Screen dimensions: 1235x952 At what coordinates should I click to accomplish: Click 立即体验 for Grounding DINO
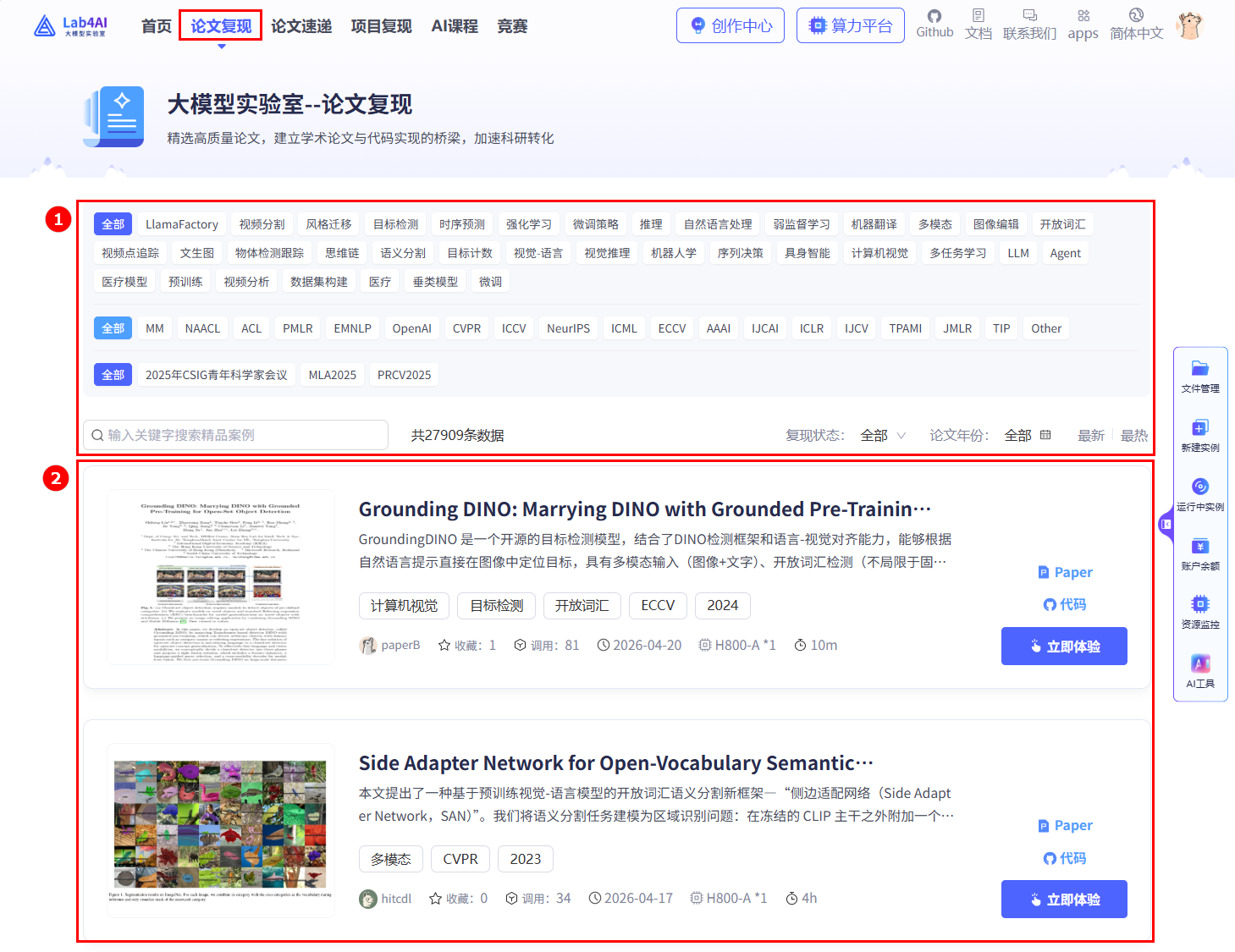tap(1064, 646)
